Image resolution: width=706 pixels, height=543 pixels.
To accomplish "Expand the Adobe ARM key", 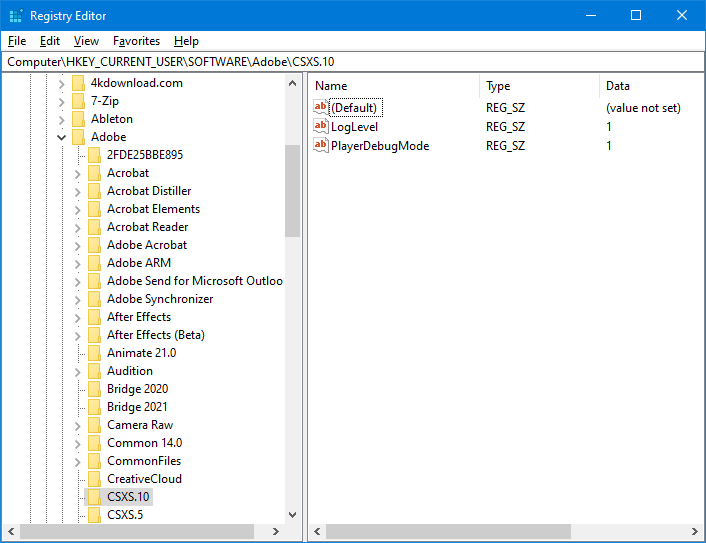I will tap(77, 264).
